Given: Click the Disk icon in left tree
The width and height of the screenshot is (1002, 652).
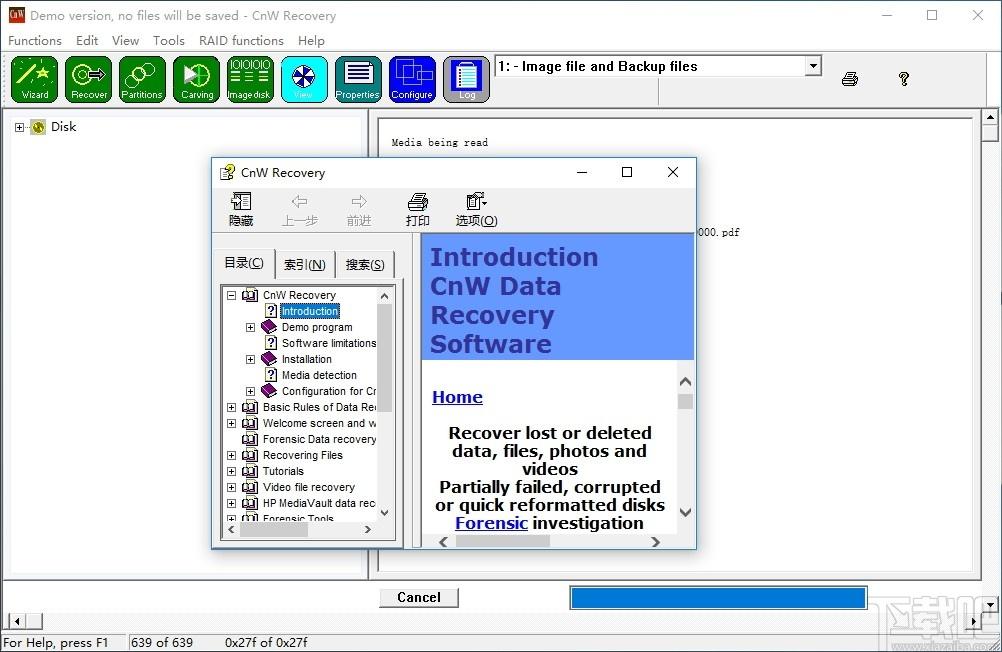Looking at the screenshot, I should pyautogui.click(x=38, y=127).
